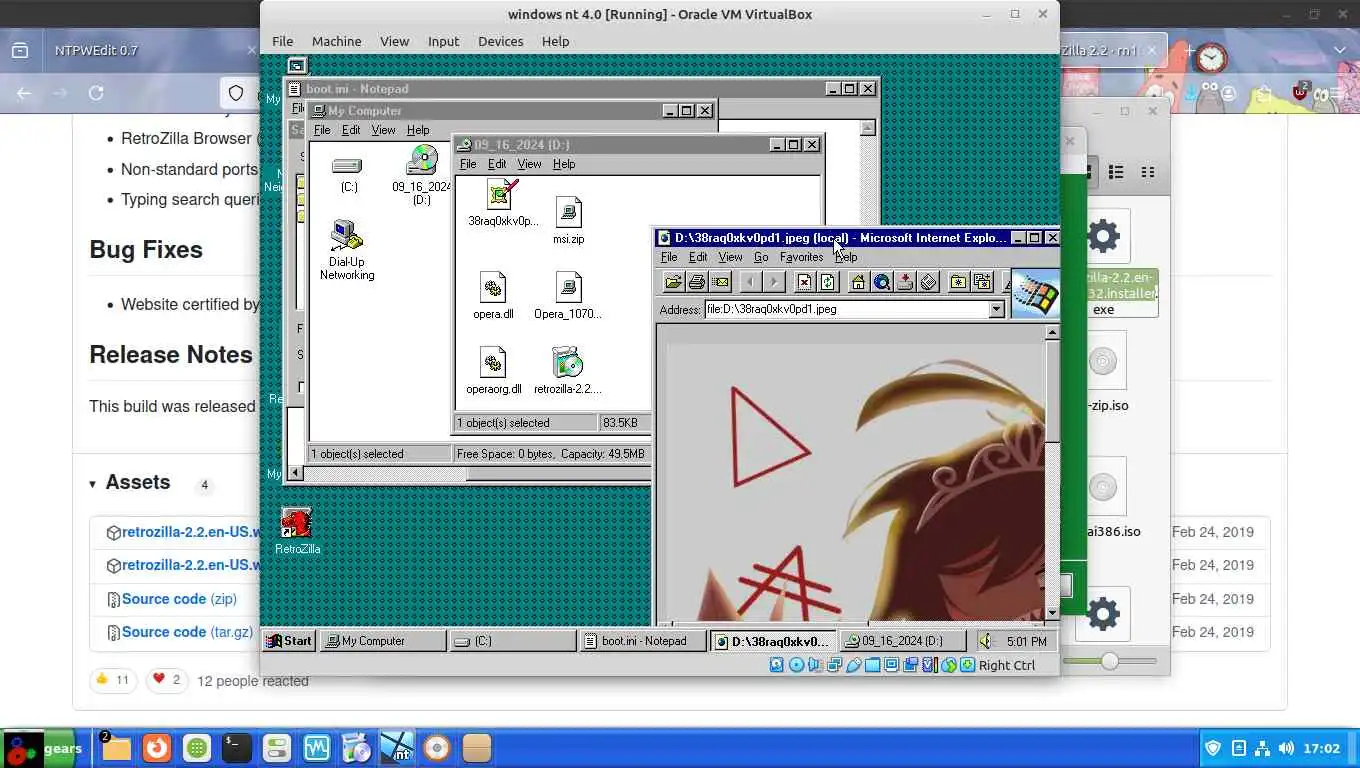Switch file manager to list view icon

click(x=1116, y=172)
